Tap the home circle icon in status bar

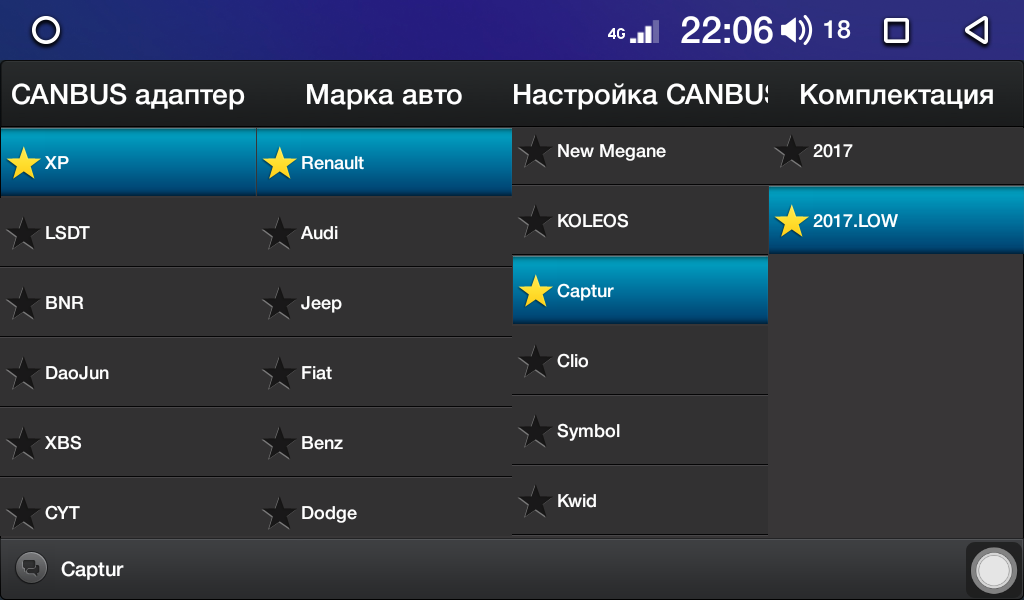pos(46,31)
